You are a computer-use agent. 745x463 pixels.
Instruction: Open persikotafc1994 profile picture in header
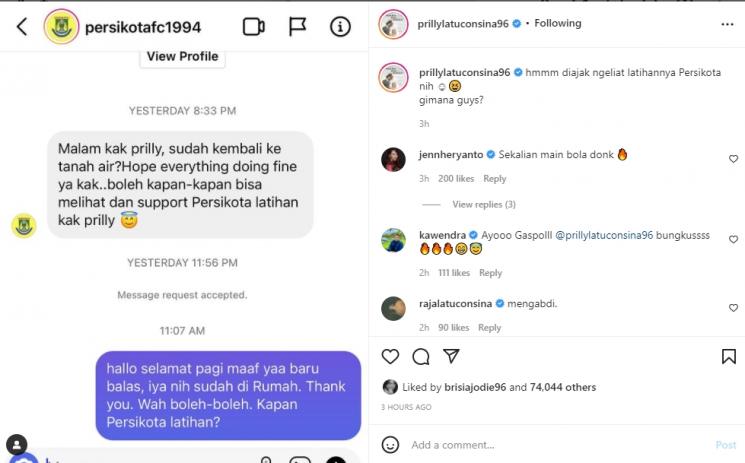click(61, 27)
